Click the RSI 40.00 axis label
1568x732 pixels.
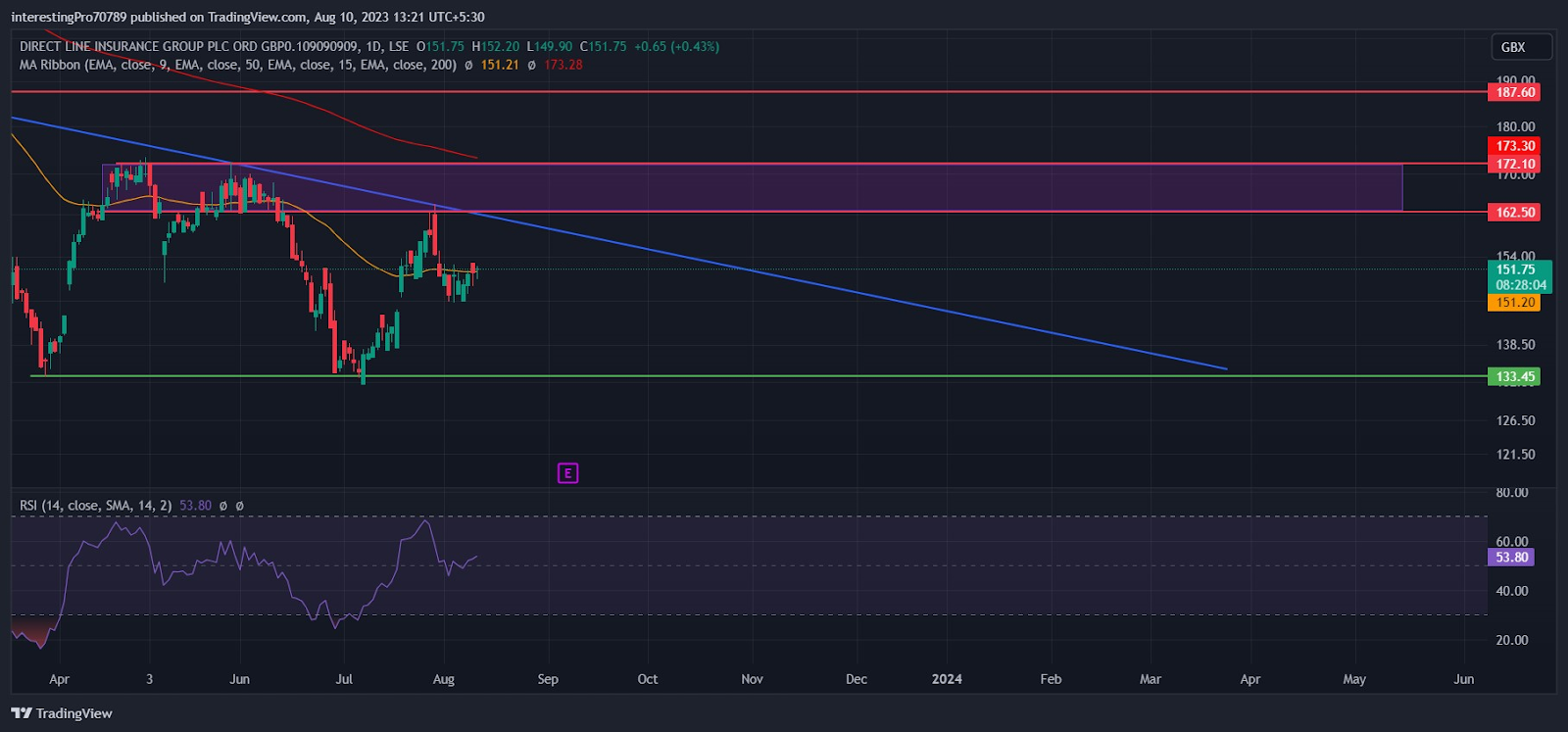(1512, 591)
